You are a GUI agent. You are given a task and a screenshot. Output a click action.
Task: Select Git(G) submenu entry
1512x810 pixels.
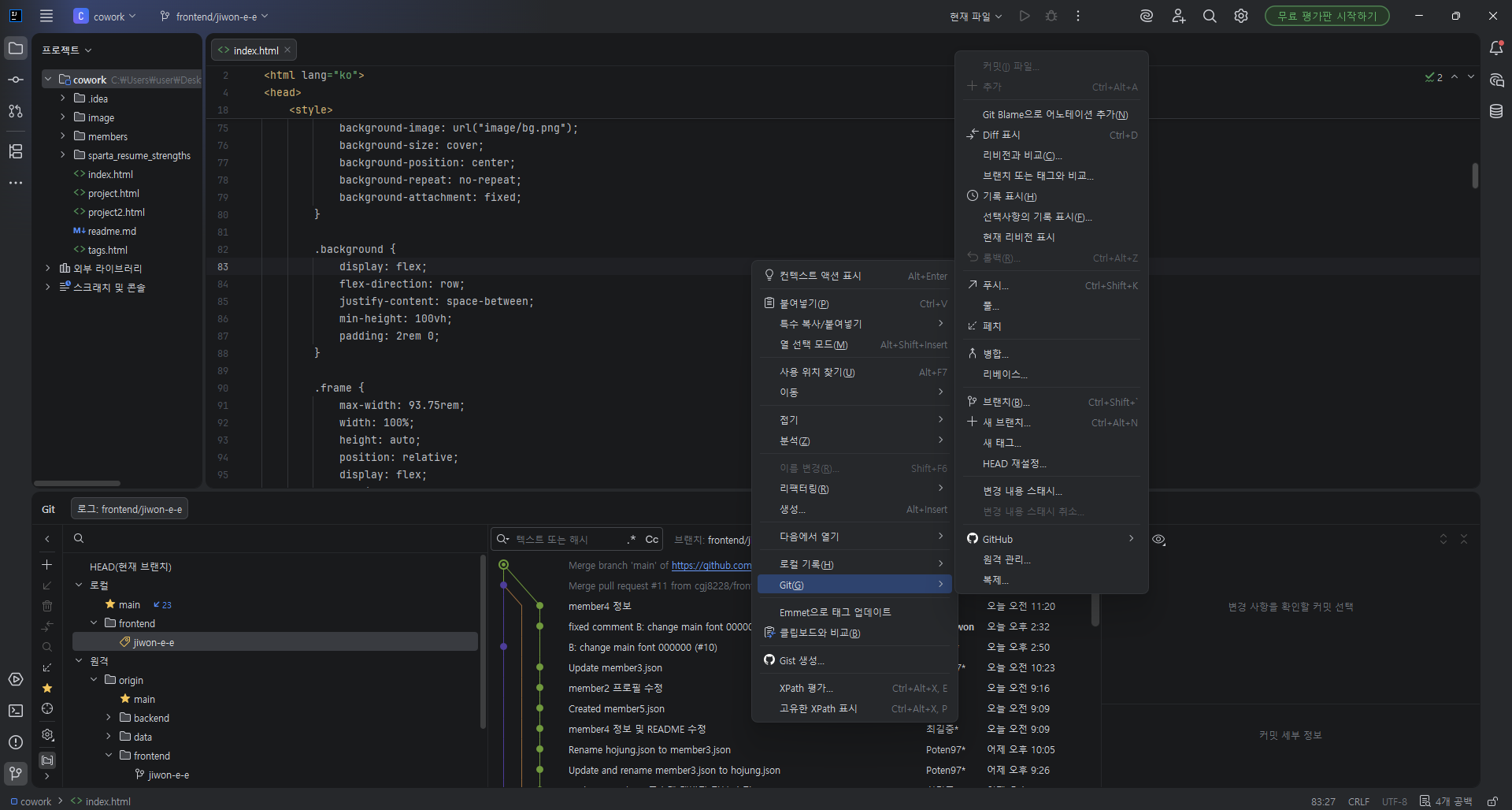854,585
